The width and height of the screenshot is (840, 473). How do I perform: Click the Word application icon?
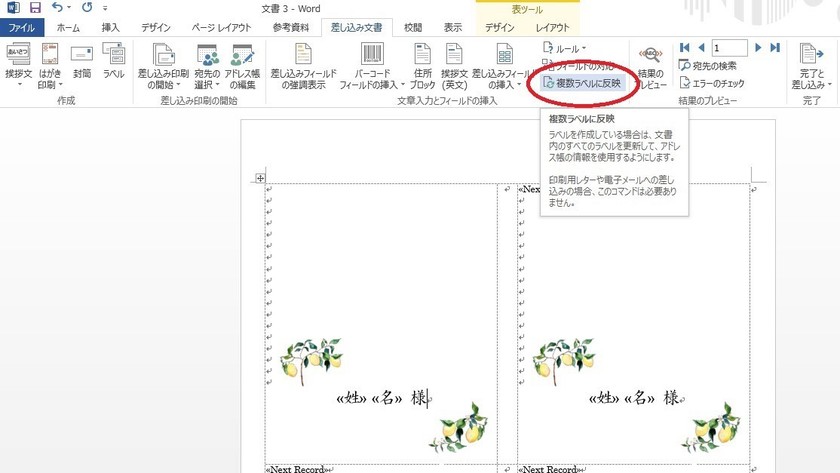(x=13, y=8)
